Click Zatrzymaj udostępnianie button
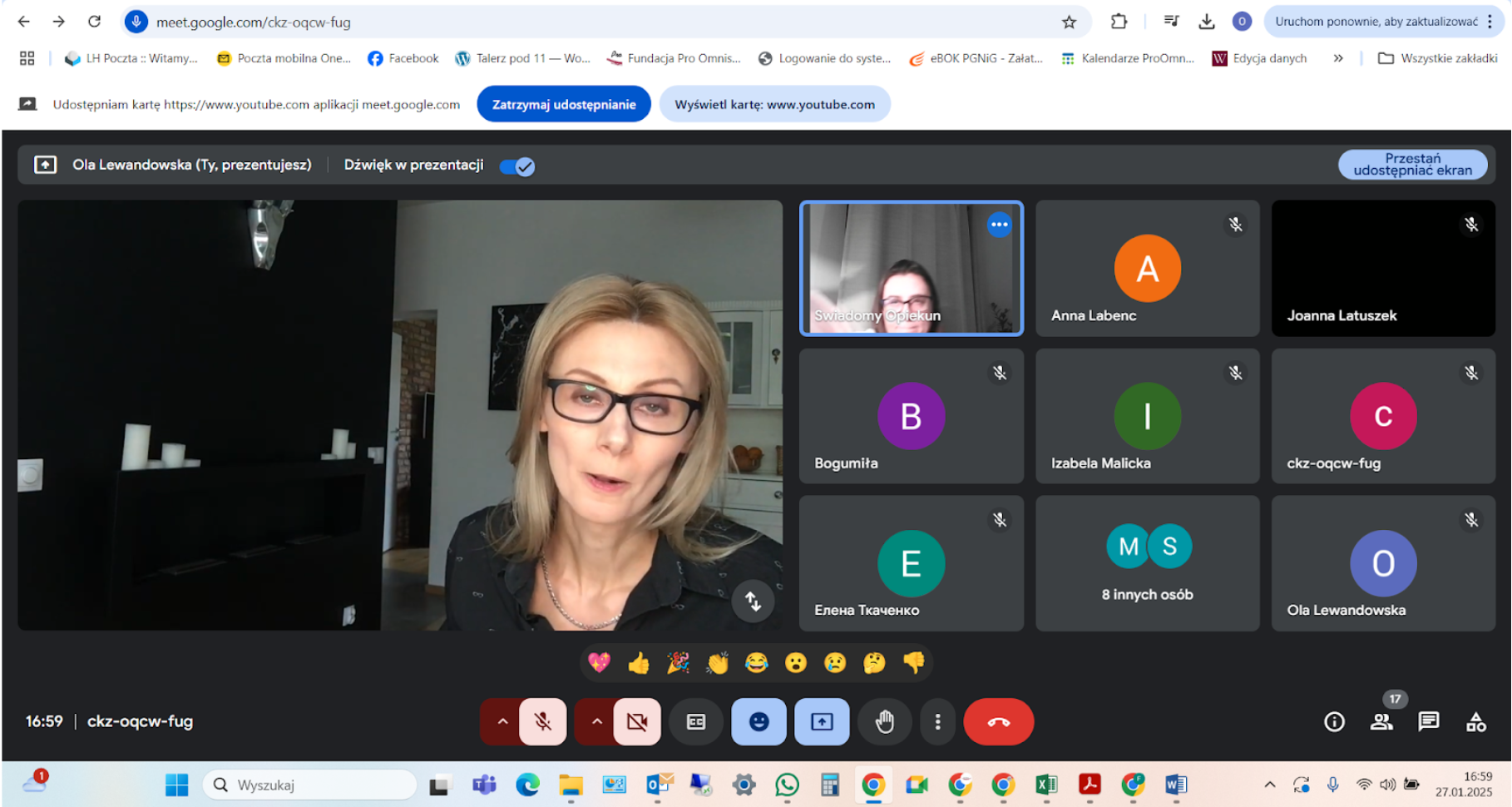The width and height of the screenshot is (1512, 807). tap(564, 104)
